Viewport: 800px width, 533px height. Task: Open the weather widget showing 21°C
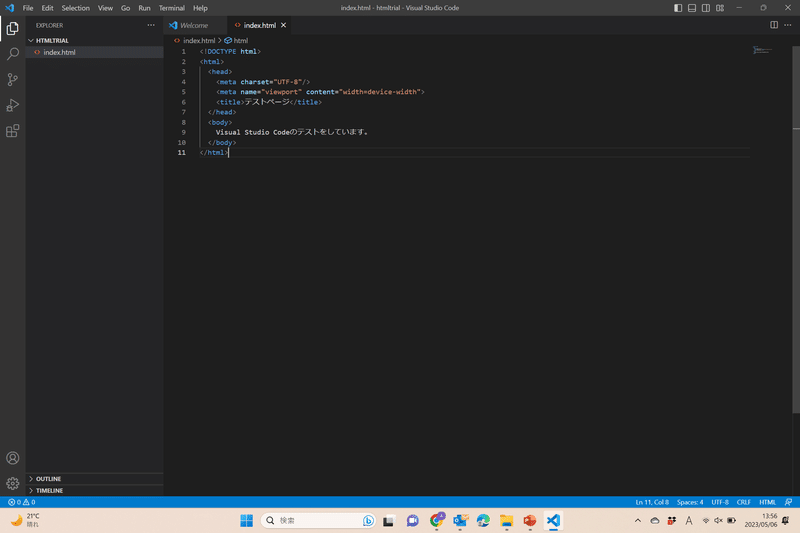pyautogui.click(x=26, y=520)
